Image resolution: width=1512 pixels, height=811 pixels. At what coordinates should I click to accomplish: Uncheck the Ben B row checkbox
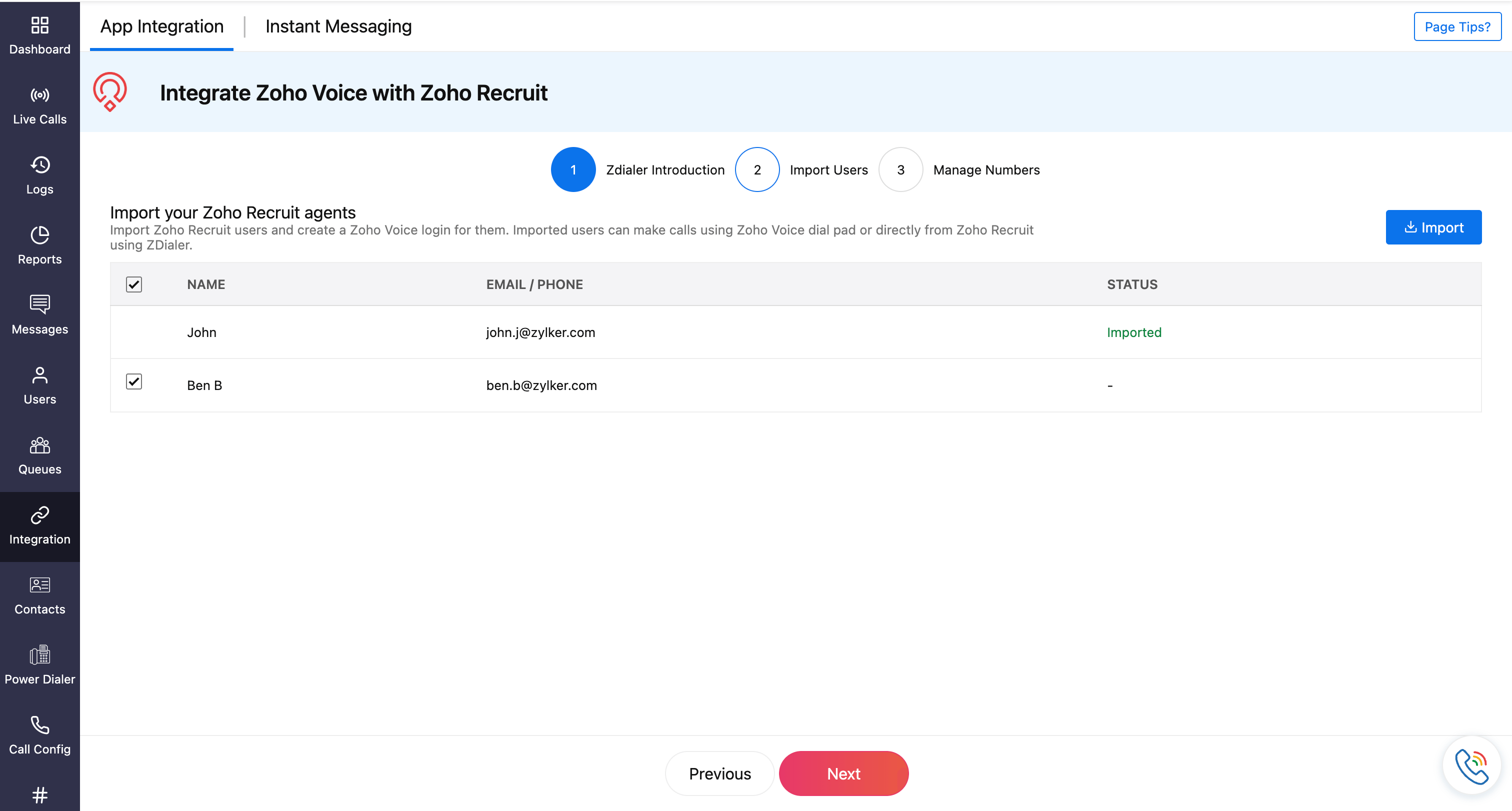[134, 381]
